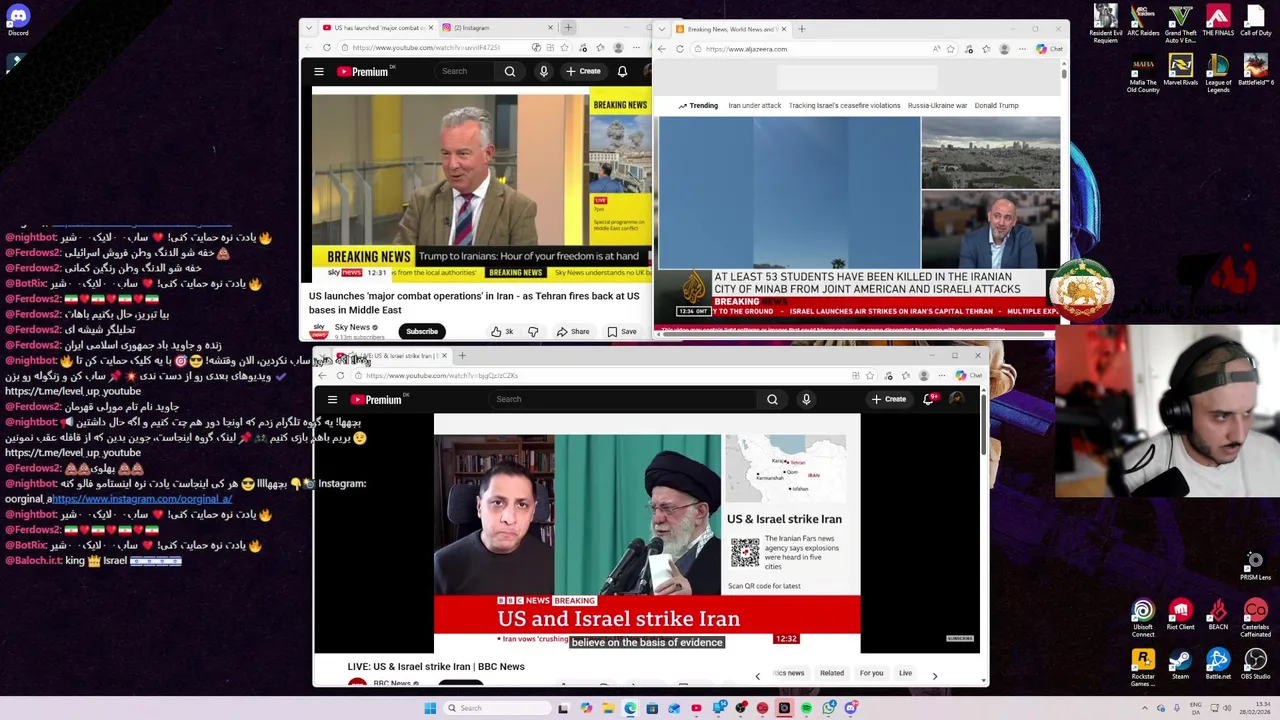Open Grand Theft Auto V shortcut
1280x720 pixels.
pyautogui.click(x=1180, y=23)
